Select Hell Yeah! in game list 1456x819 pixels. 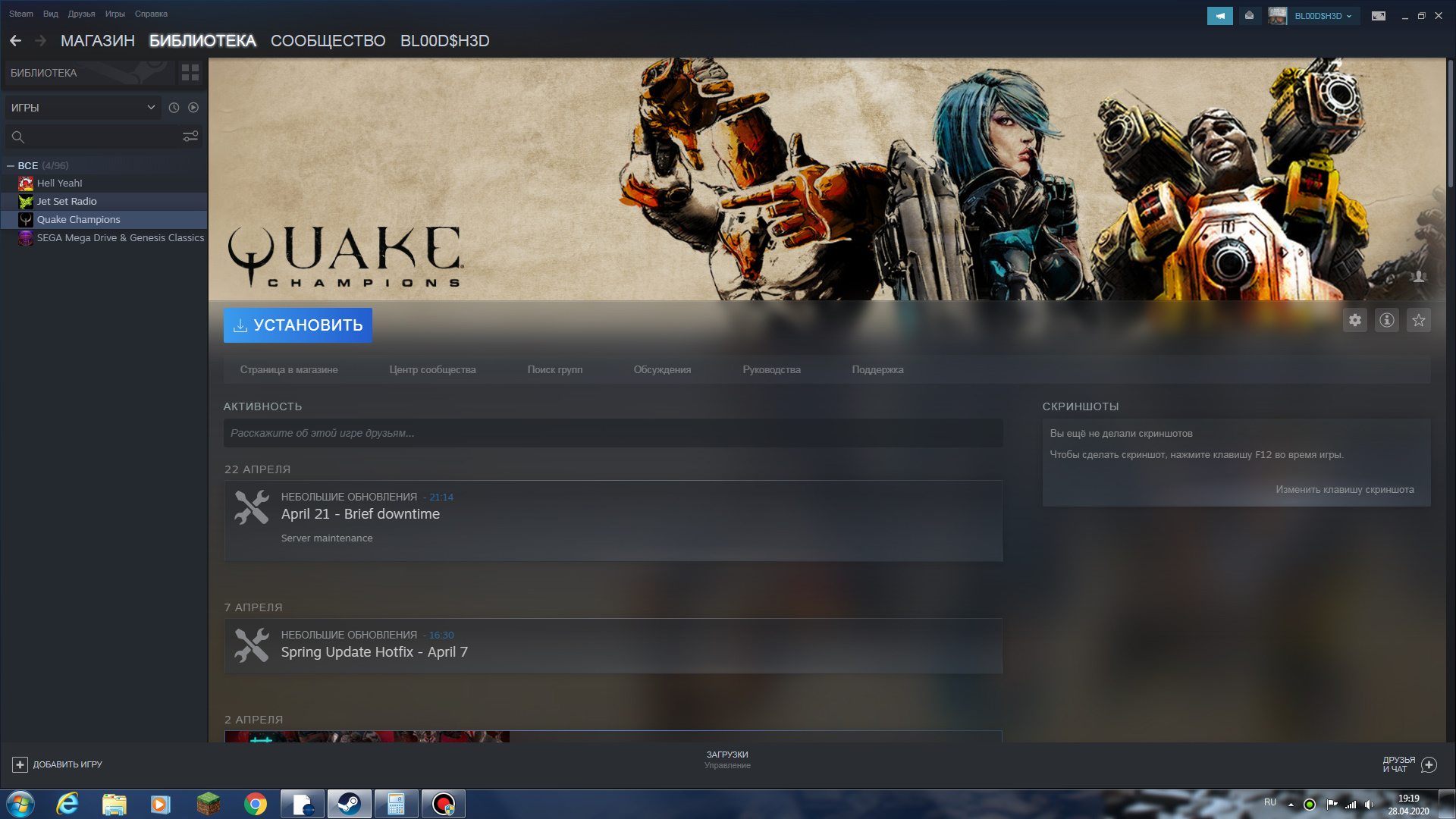[x=104, y=184]
